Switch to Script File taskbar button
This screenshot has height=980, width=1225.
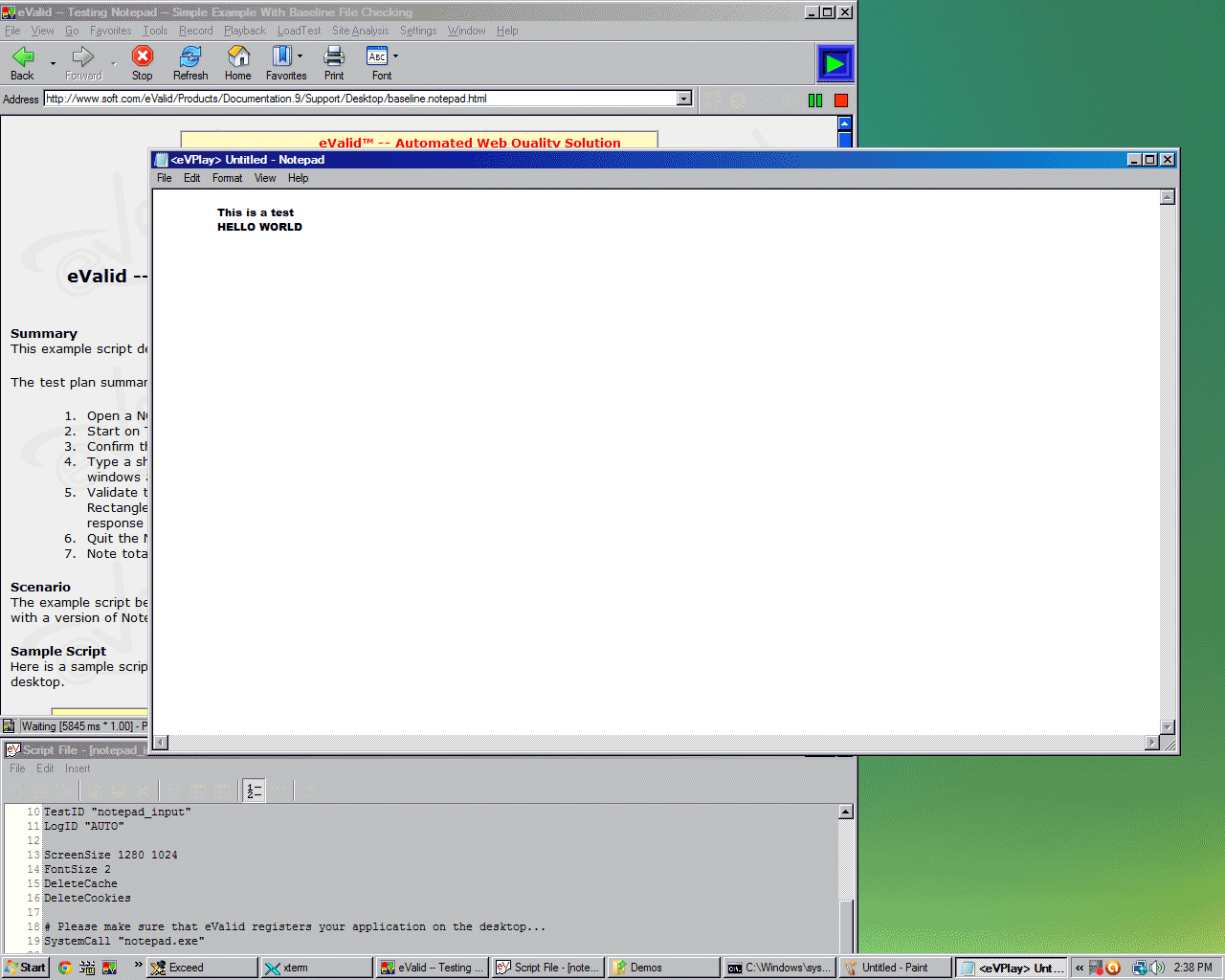(548, 968)
